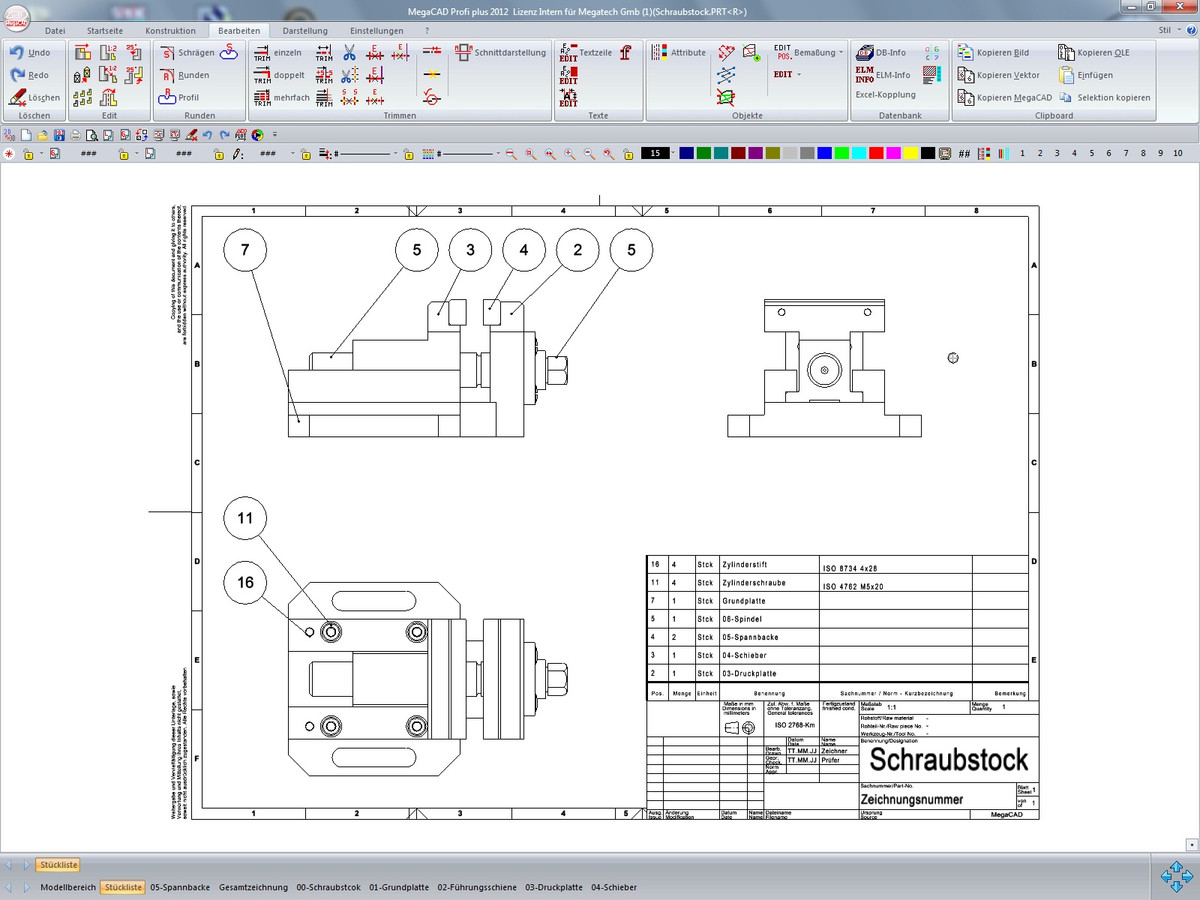Screen dimensions: 1200x900
Task: Click the red 'f' font icon in Texte group
Action: pyautogui.click(x=626, y=52)
